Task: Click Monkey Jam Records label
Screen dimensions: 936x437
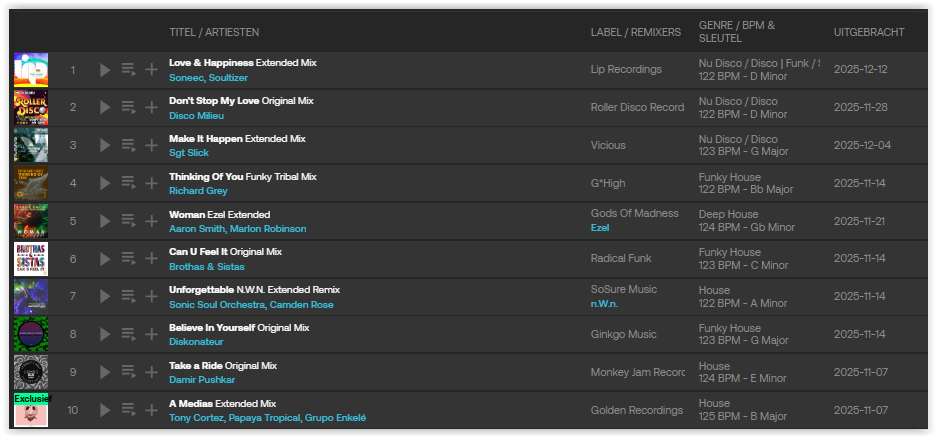Action: 637,373
